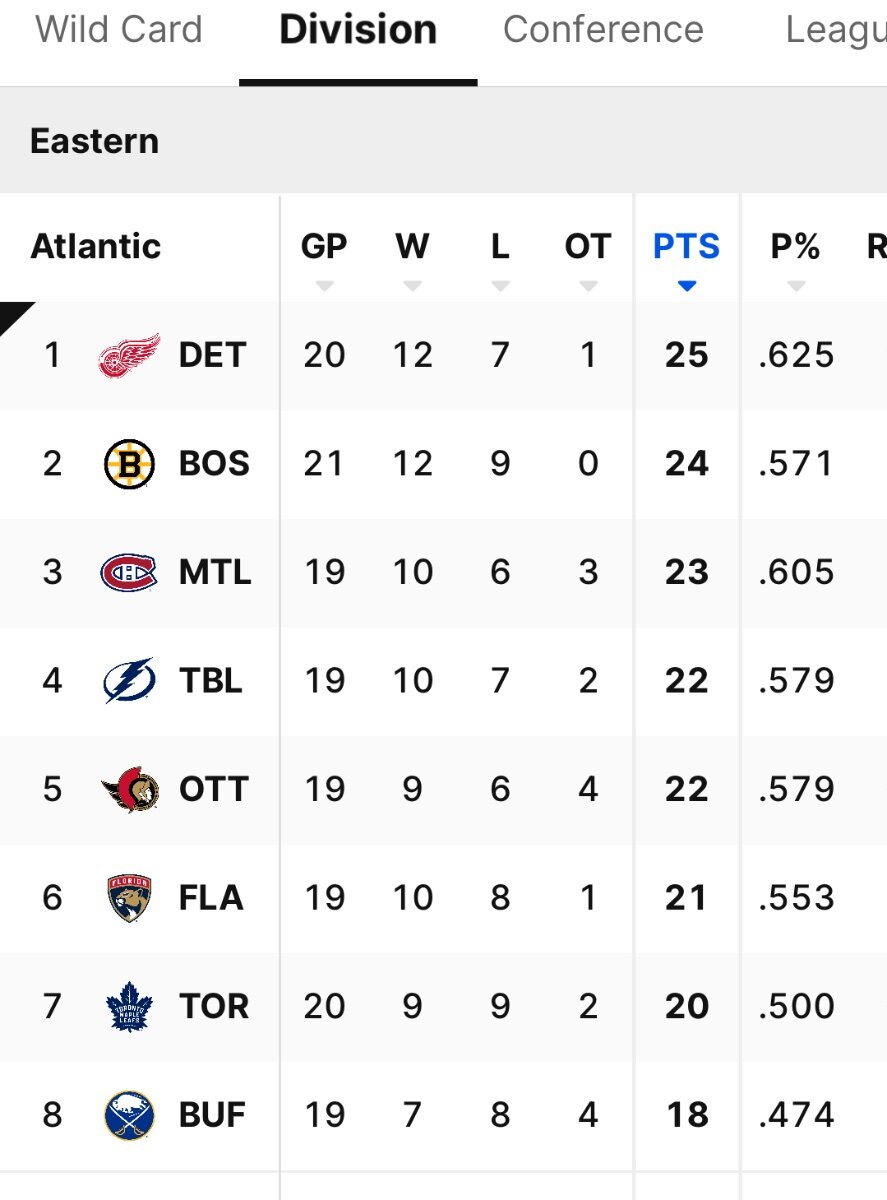The height and width of the screenshot is (1200, 887).
Task: Open the Montreal Canadiens logo
Action: click(x=129, y=573)
